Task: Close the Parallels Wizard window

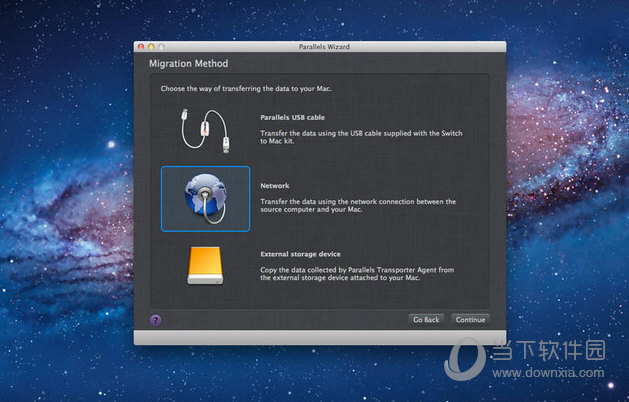Action: tap(141, 47)
